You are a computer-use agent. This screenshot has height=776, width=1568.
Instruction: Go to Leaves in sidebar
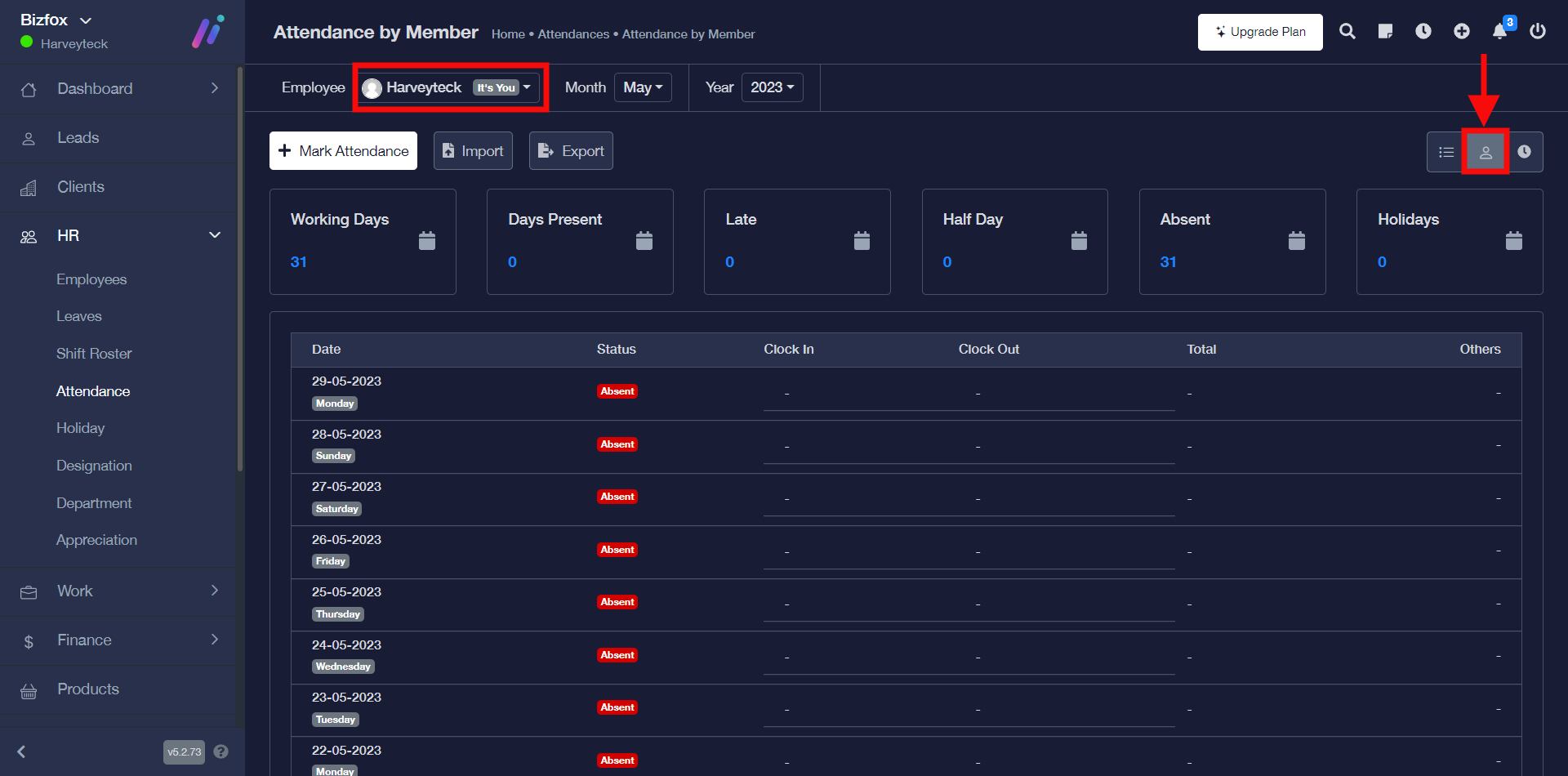pyautogui.click(x=79, y=316)
